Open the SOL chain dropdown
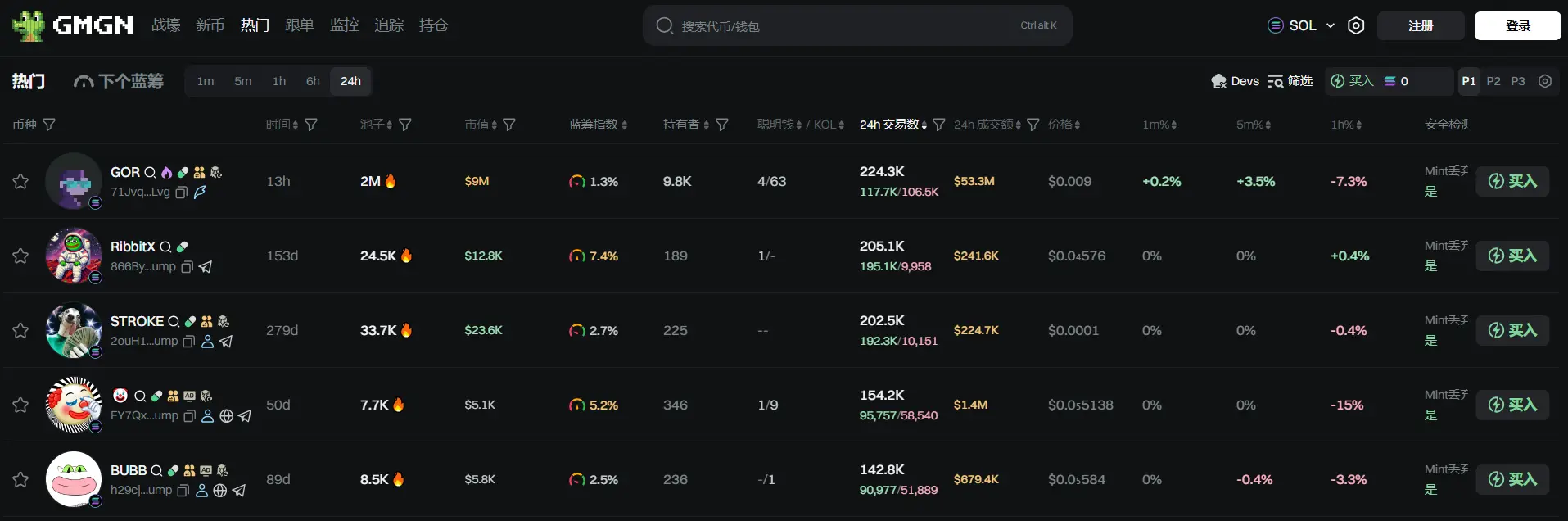 tap(1302, 26)
